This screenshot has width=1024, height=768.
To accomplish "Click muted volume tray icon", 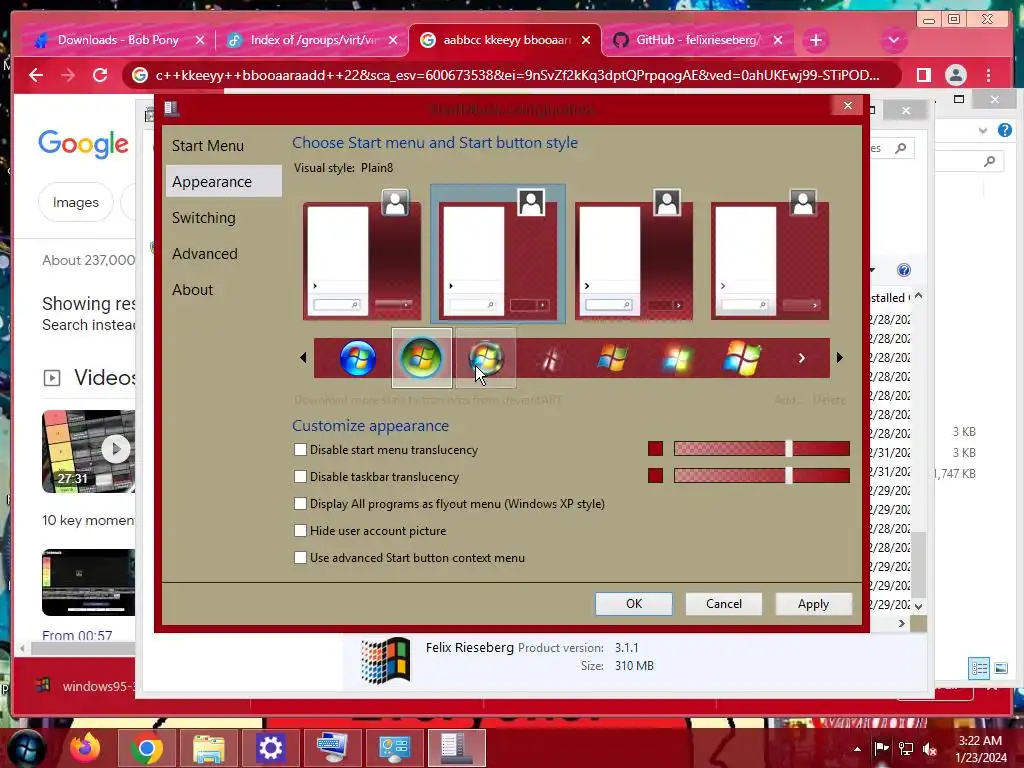I will click(x=929, y=749).
